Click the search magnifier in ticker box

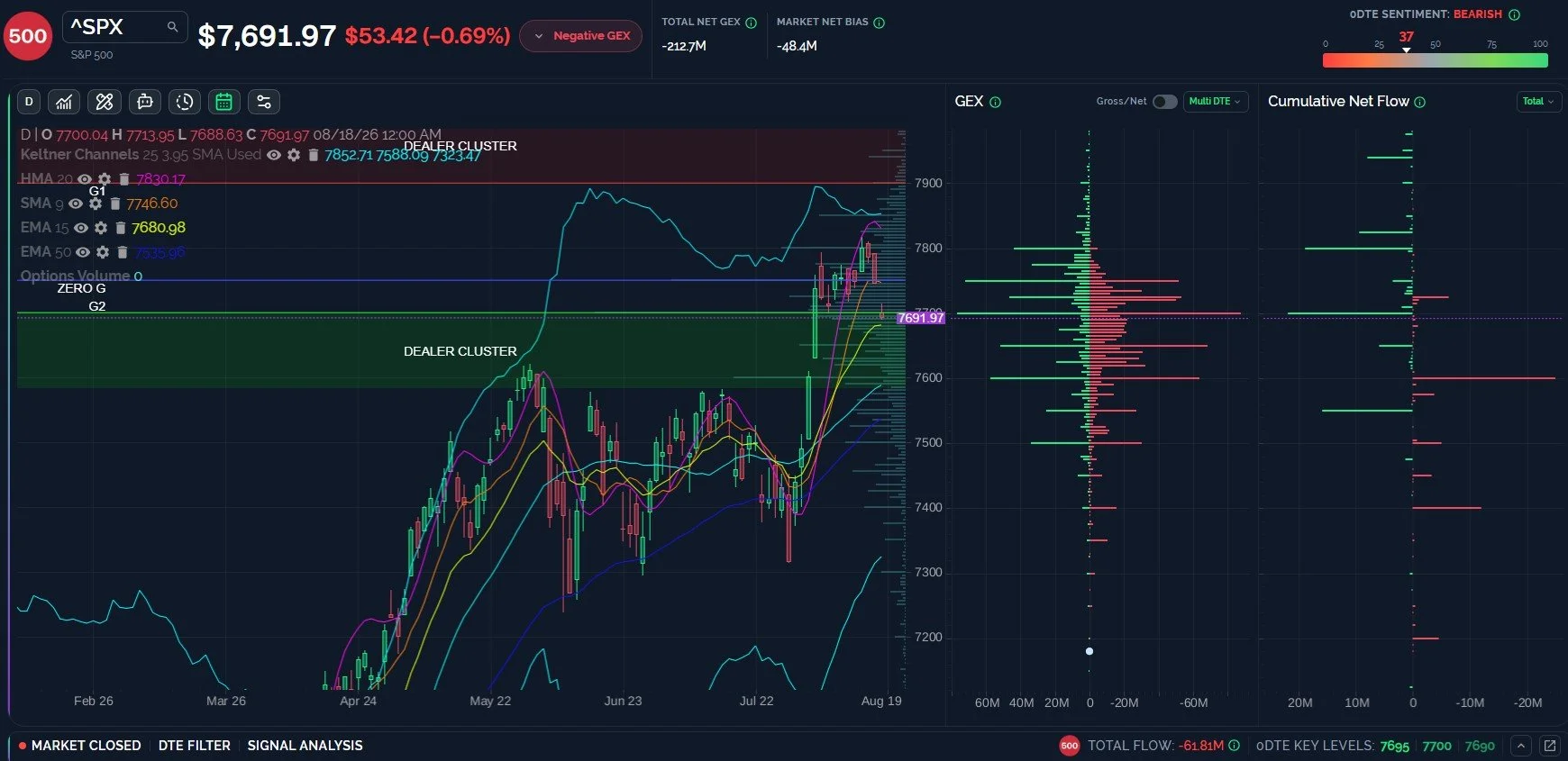pos(172,27)
